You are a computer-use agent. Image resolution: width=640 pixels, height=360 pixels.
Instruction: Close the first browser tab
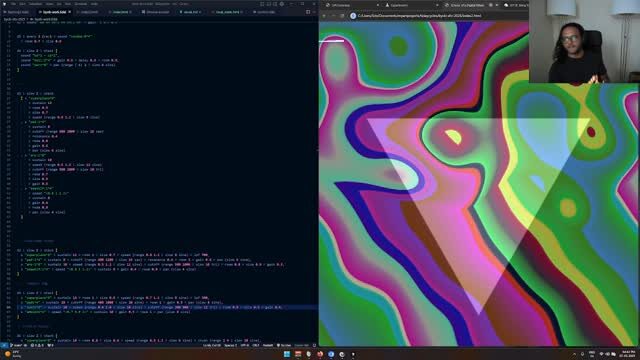(378, 5)
